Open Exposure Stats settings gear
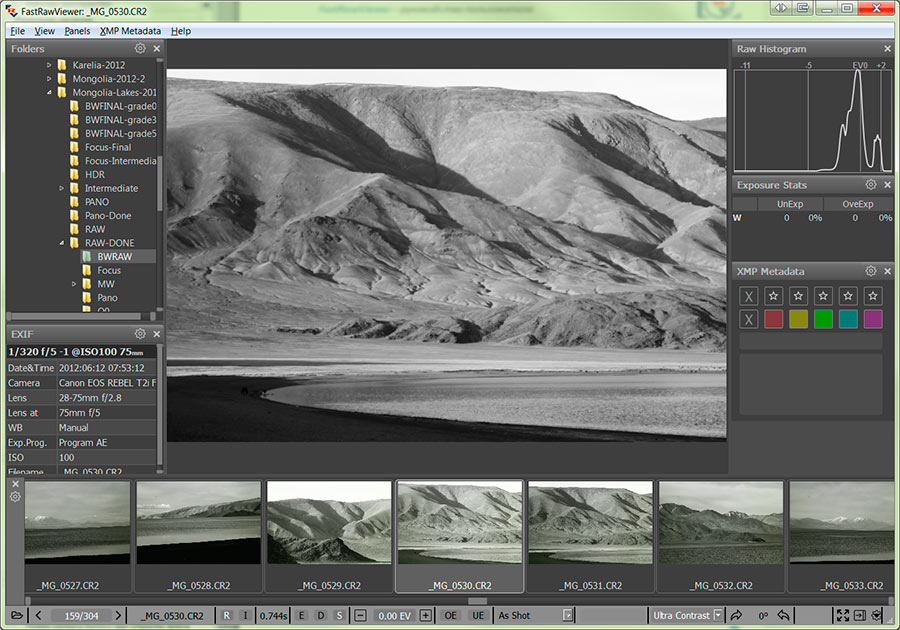 pos(871,185)
